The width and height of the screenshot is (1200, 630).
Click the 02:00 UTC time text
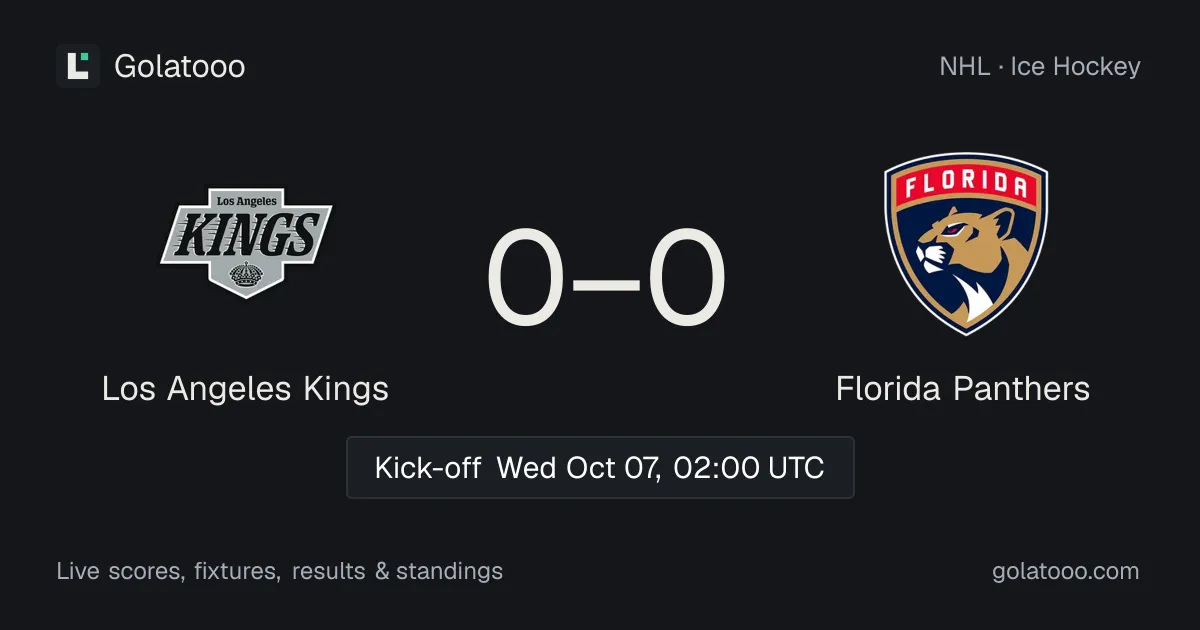point(749,467)
